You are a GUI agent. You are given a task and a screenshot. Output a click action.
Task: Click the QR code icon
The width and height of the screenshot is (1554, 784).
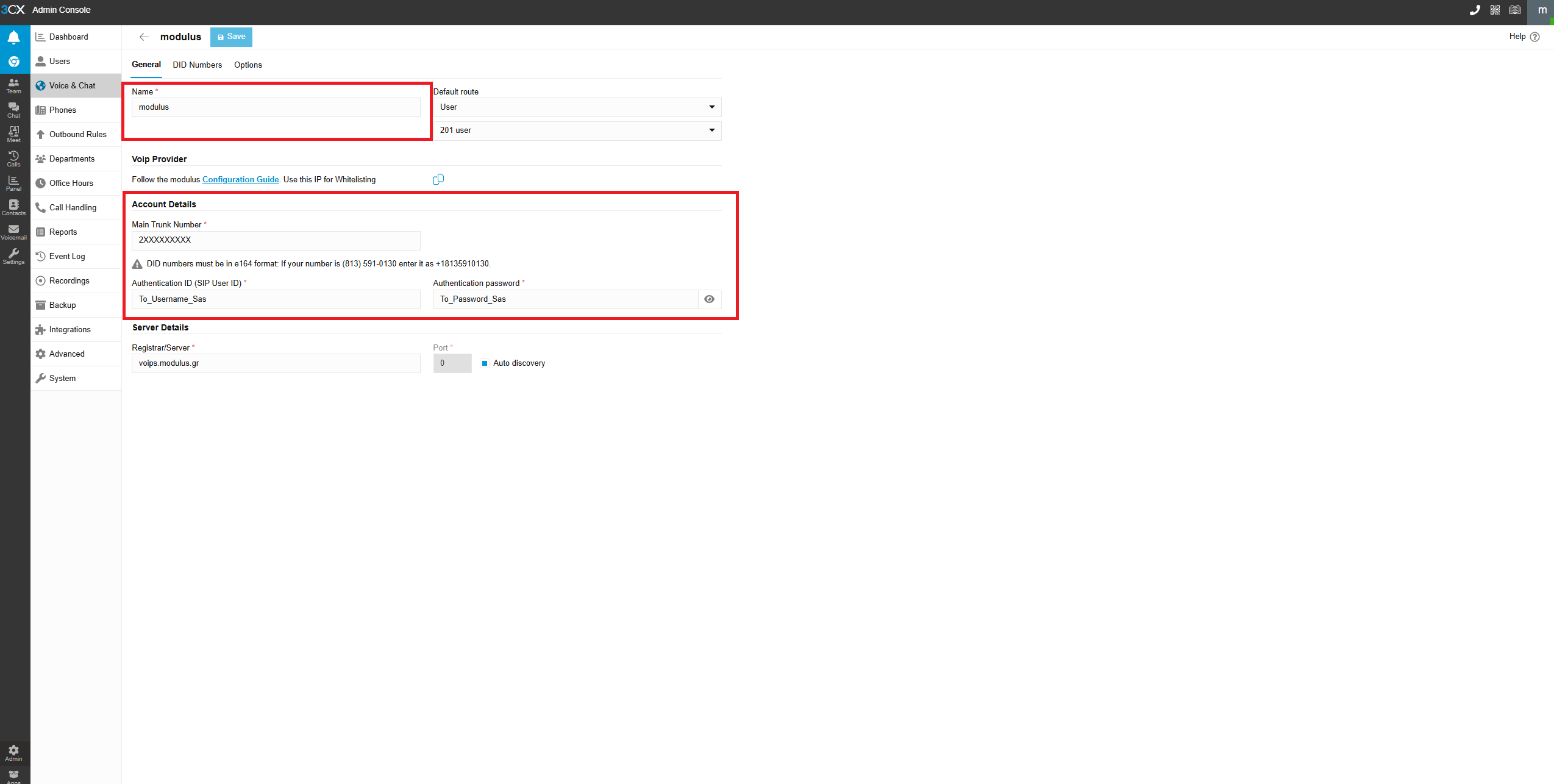coord(1495,10)
